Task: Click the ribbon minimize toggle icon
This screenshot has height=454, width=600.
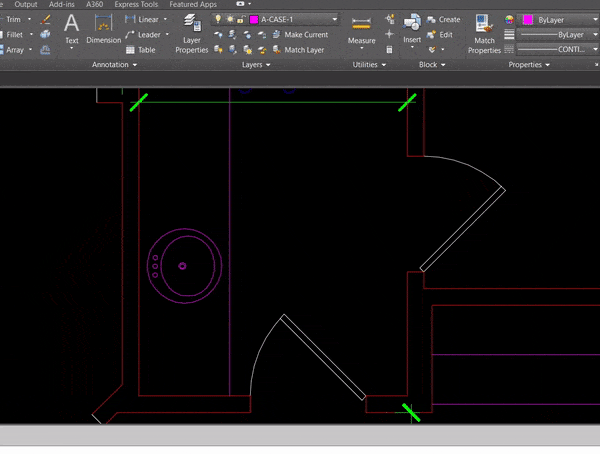Action: click(x=240, y=4)
